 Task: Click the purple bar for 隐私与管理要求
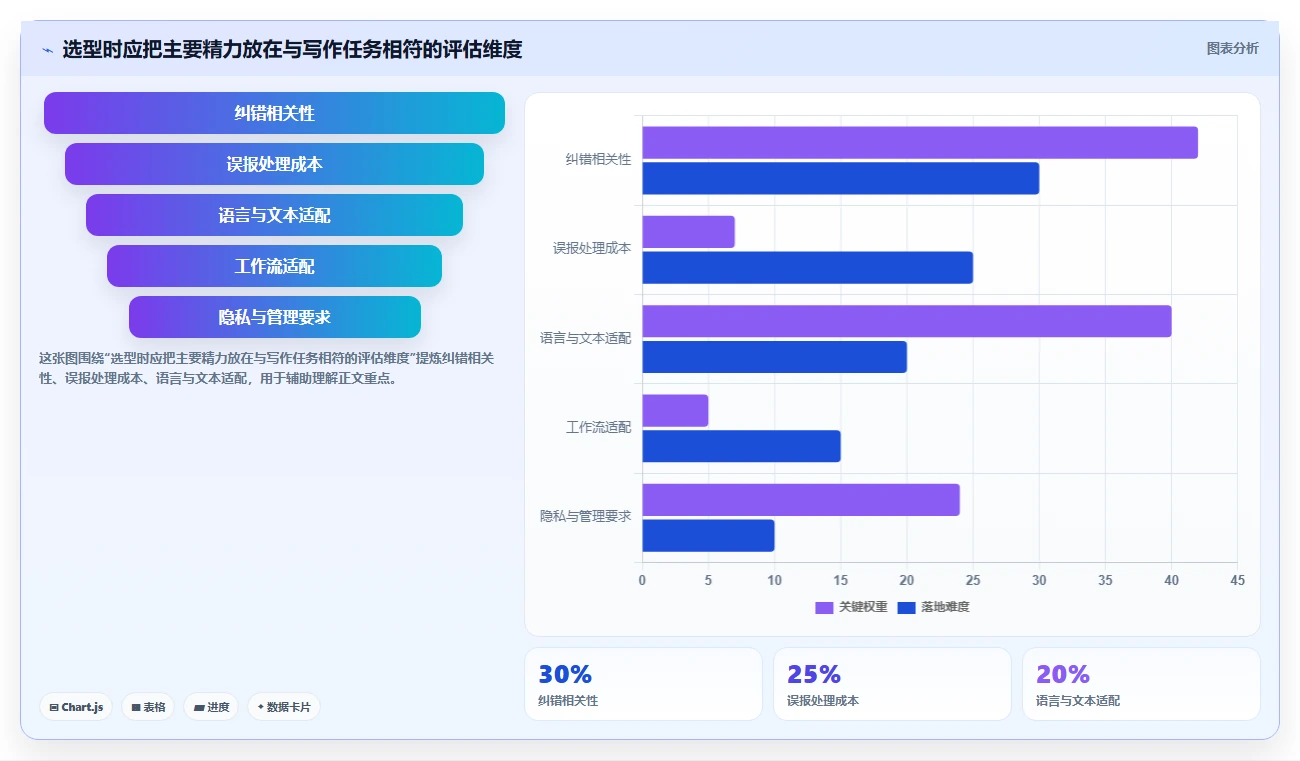point(800,500)
